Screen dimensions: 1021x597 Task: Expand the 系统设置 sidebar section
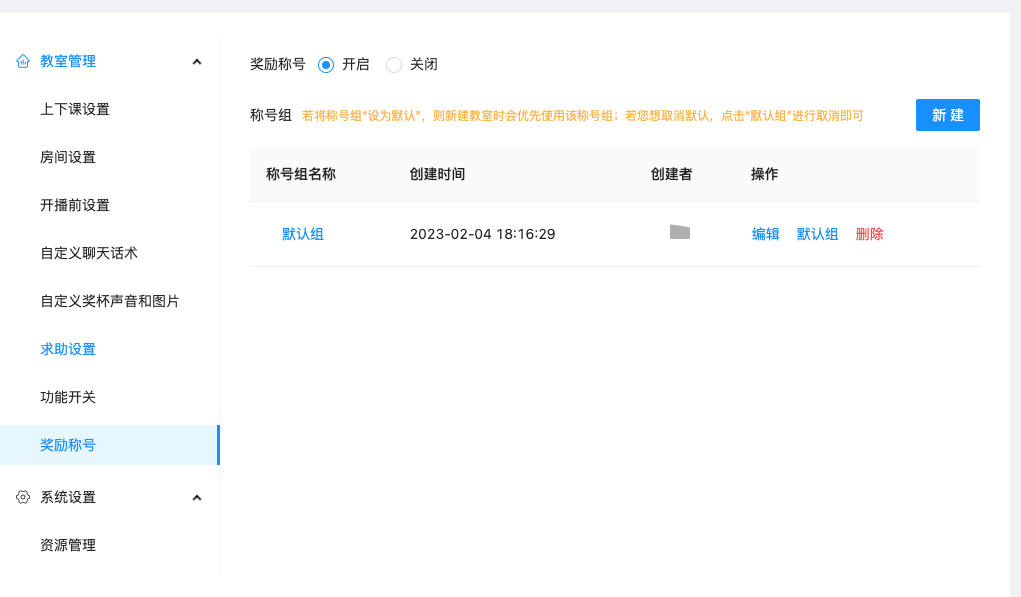(197, 496)
